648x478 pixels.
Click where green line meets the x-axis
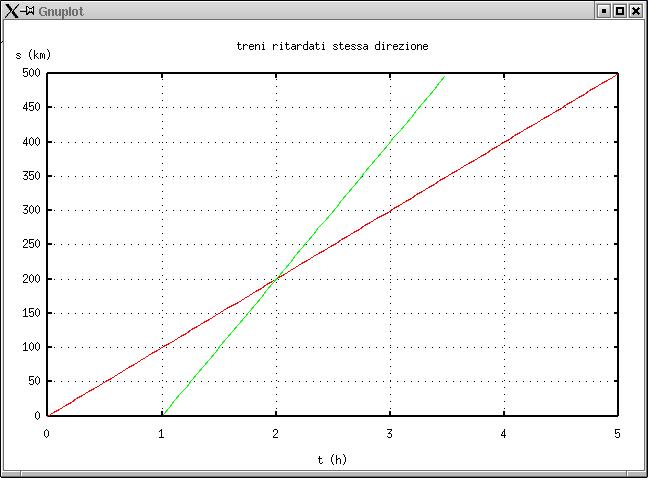click(162, 415)
